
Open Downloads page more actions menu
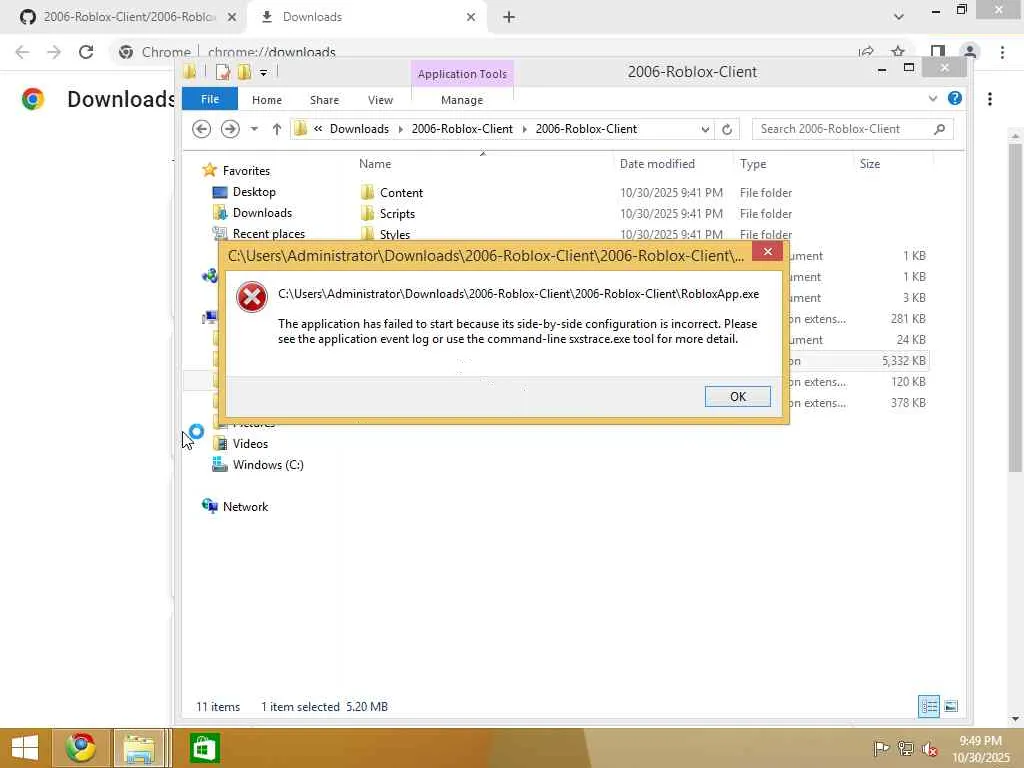point(990,99)
